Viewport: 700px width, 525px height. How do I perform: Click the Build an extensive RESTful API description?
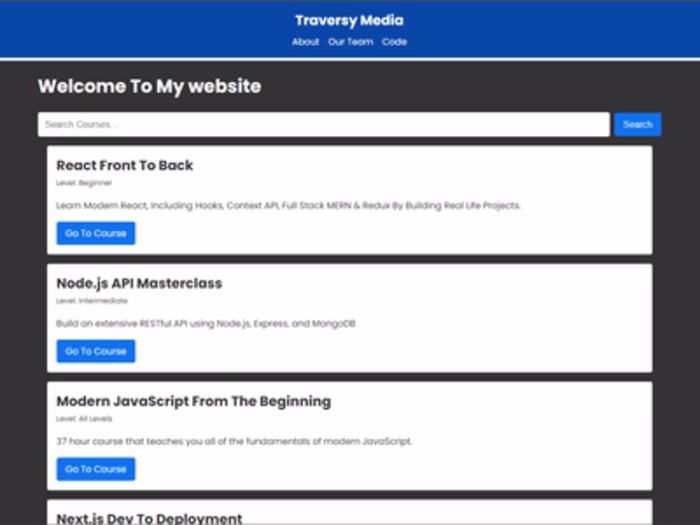[206, 324]
